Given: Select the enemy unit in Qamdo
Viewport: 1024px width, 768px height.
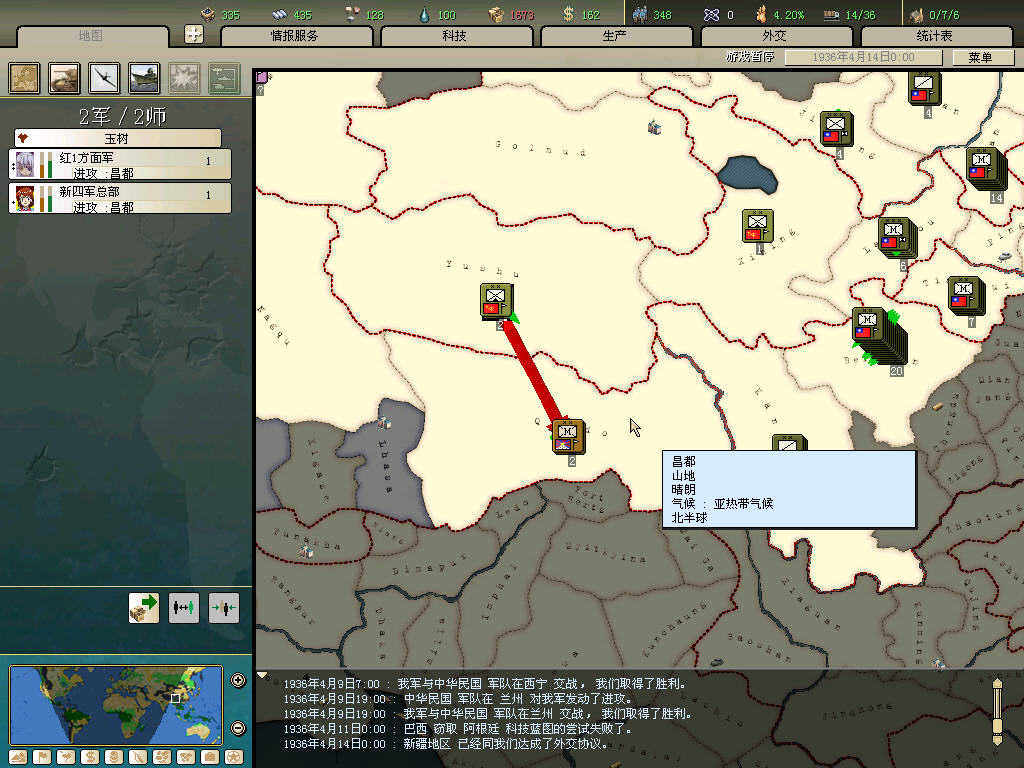Looking at the screenshot, I should pos(568,437).
